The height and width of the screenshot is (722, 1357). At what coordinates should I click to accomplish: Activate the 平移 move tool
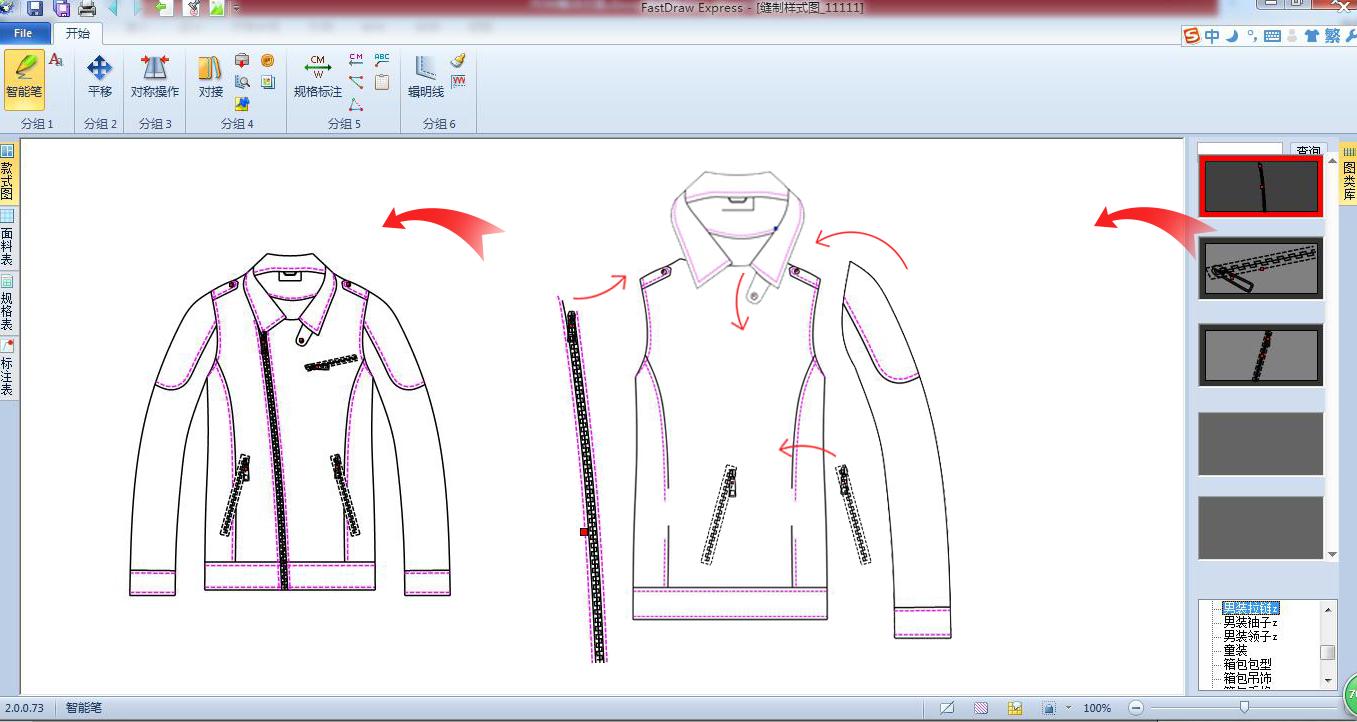tap(100, 77)
